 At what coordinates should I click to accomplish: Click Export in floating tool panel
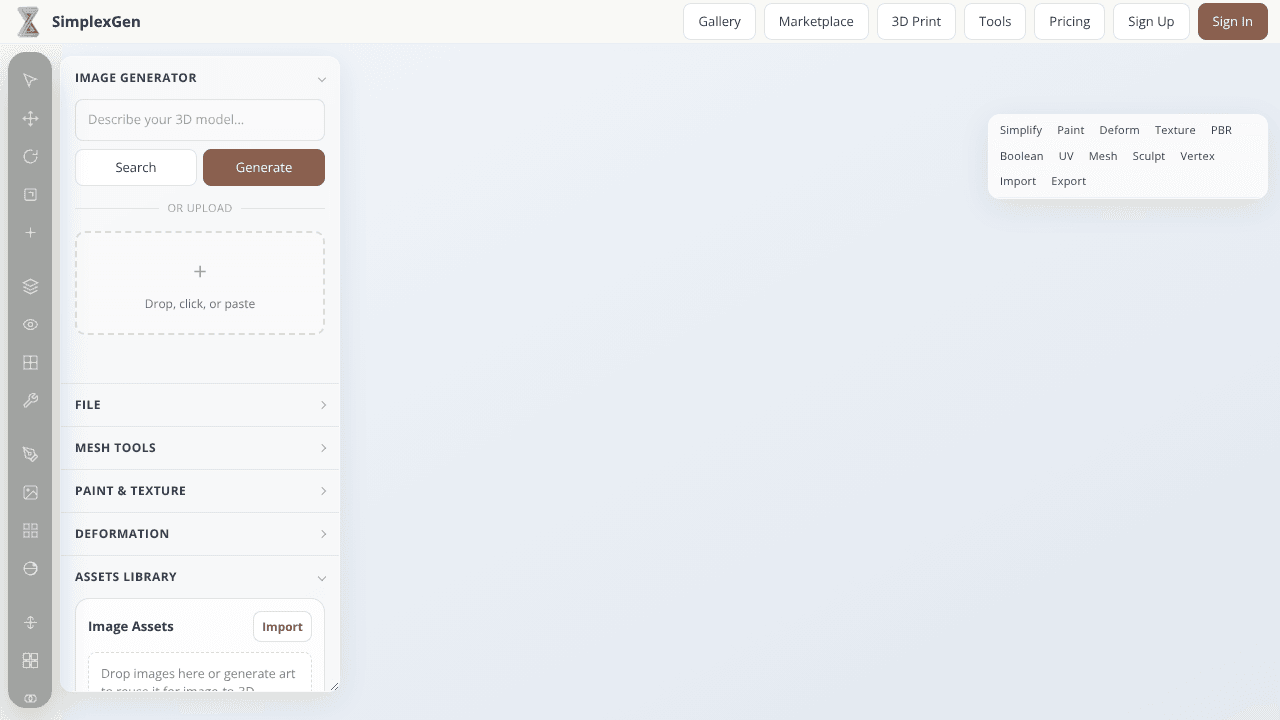pyautogui.click(x=1068, y=181)
